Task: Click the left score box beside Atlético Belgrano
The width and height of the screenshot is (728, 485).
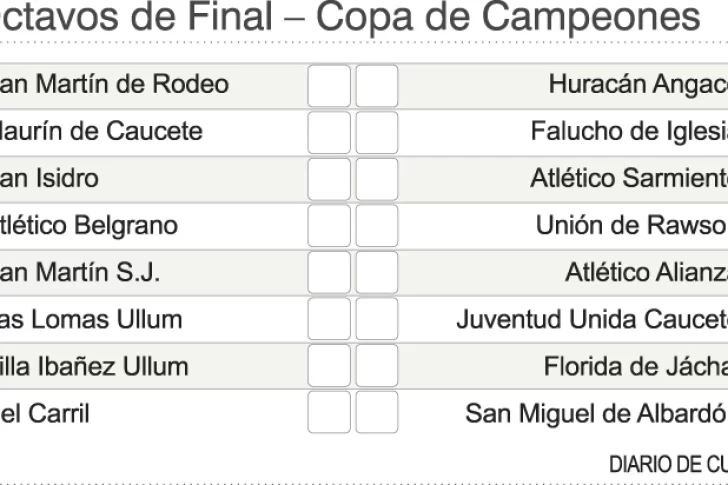Action: pos(329,226)
